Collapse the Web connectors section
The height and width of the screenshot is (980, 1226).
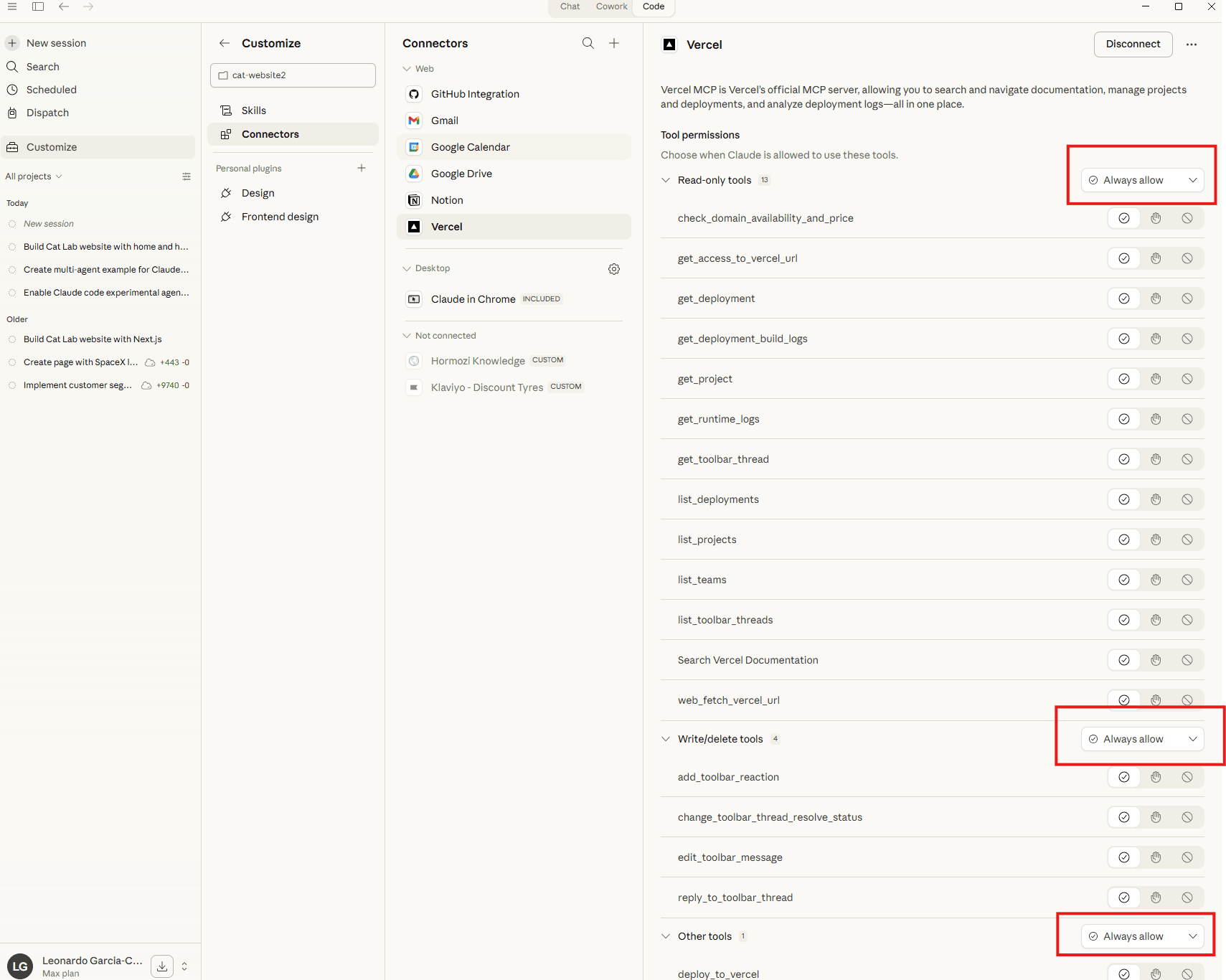[407, 69]
